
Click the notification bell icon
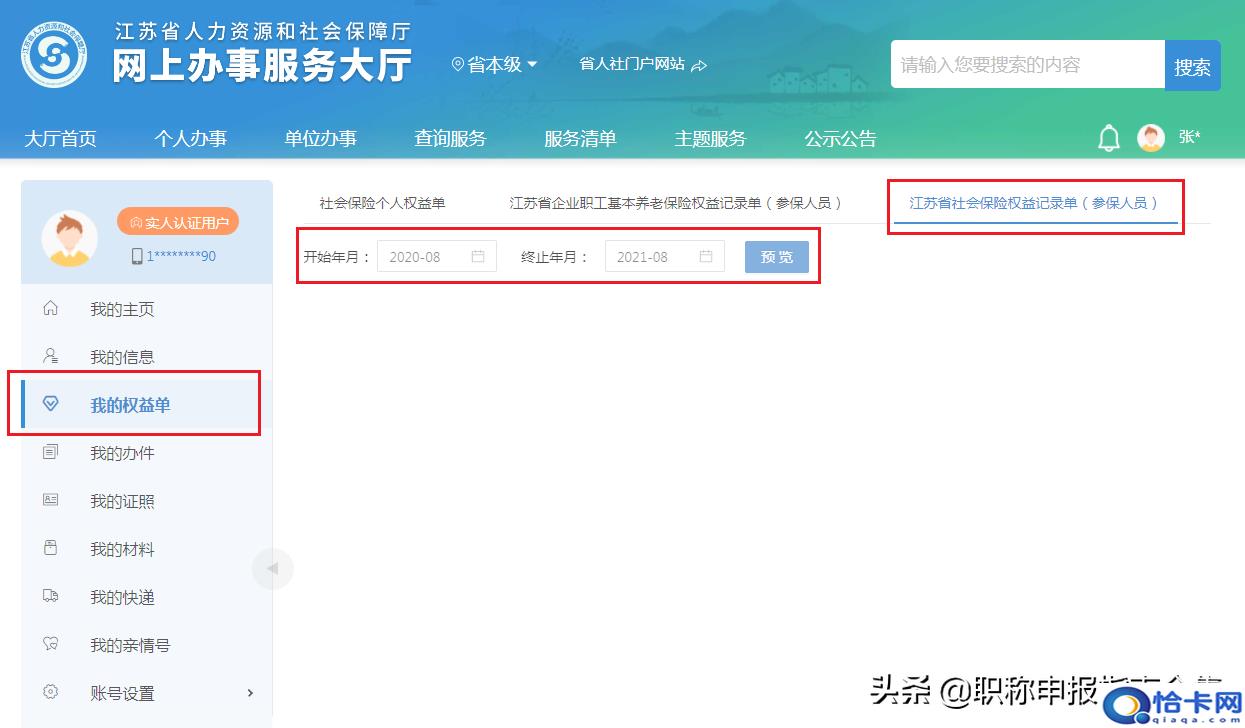click(1108, 138)
